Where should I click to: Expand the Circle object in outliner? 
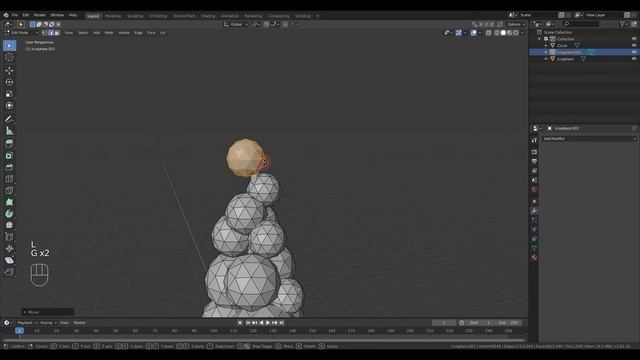[x=546, y=45]
